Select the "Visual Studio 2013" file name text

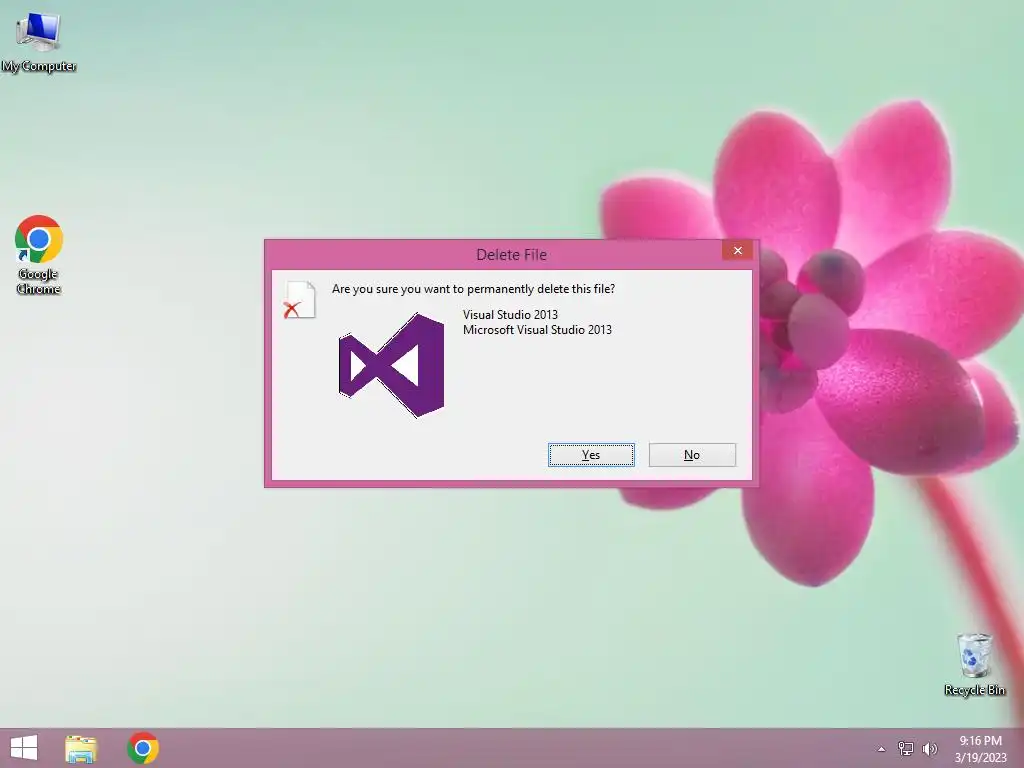click(510, 315)
